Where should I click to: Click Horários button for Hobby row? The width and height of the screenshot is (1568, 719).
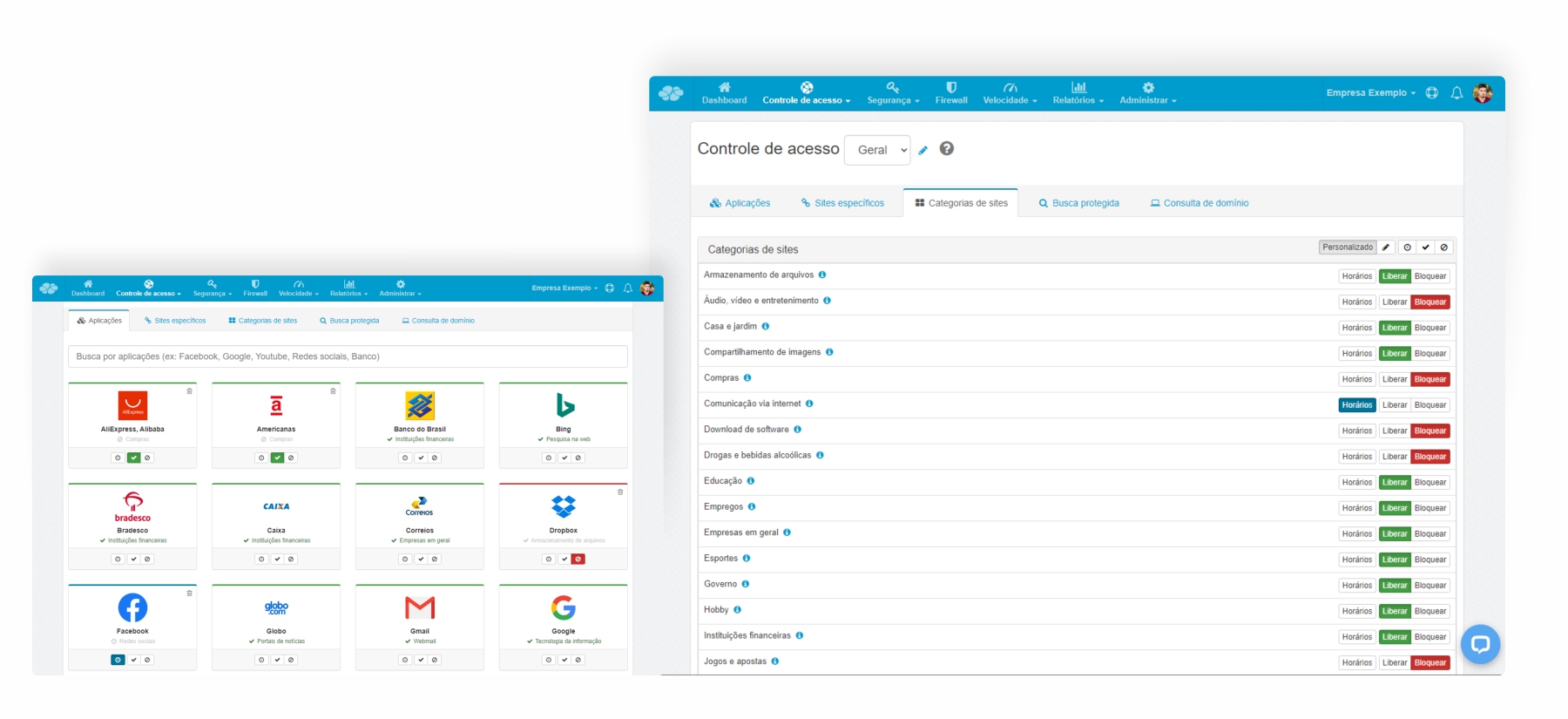(x=1357, y=612)
